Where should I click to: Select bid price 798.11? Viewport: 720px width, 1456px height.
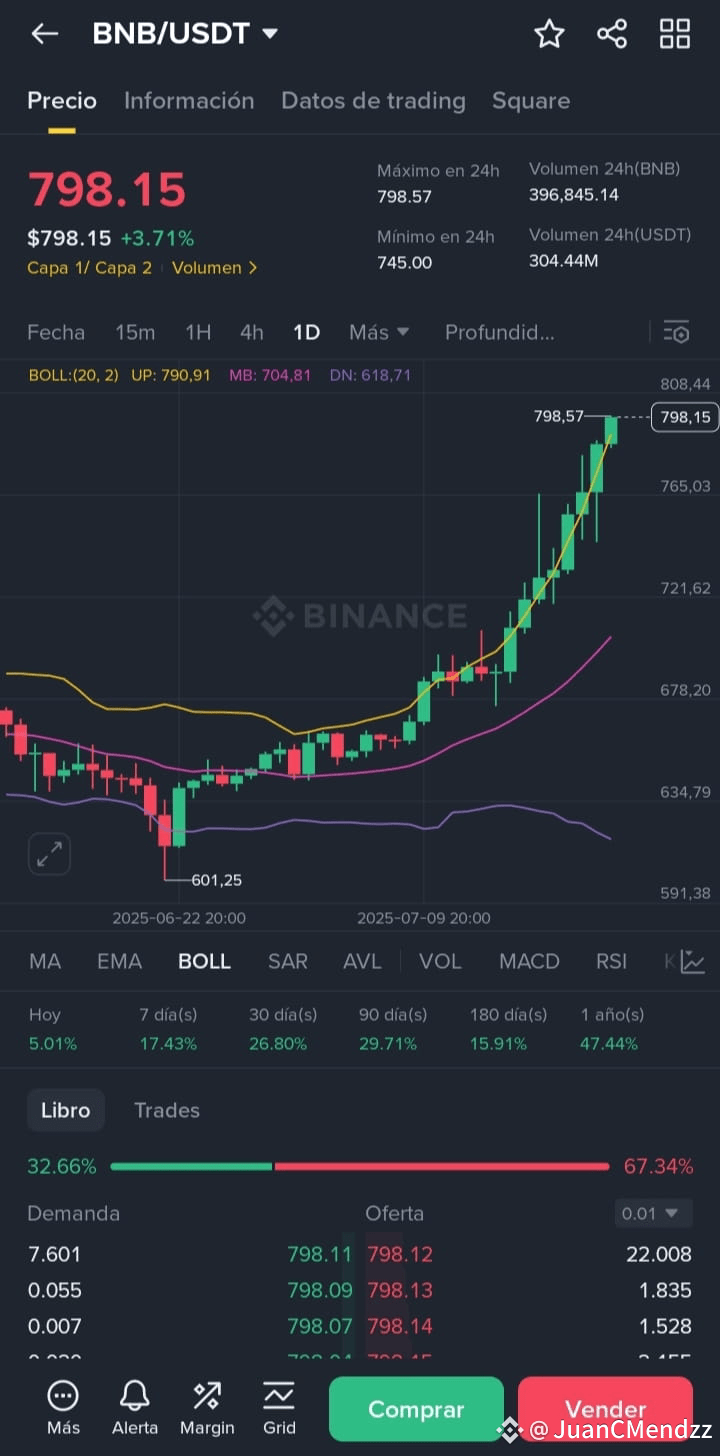click(x=320, y=1254)
